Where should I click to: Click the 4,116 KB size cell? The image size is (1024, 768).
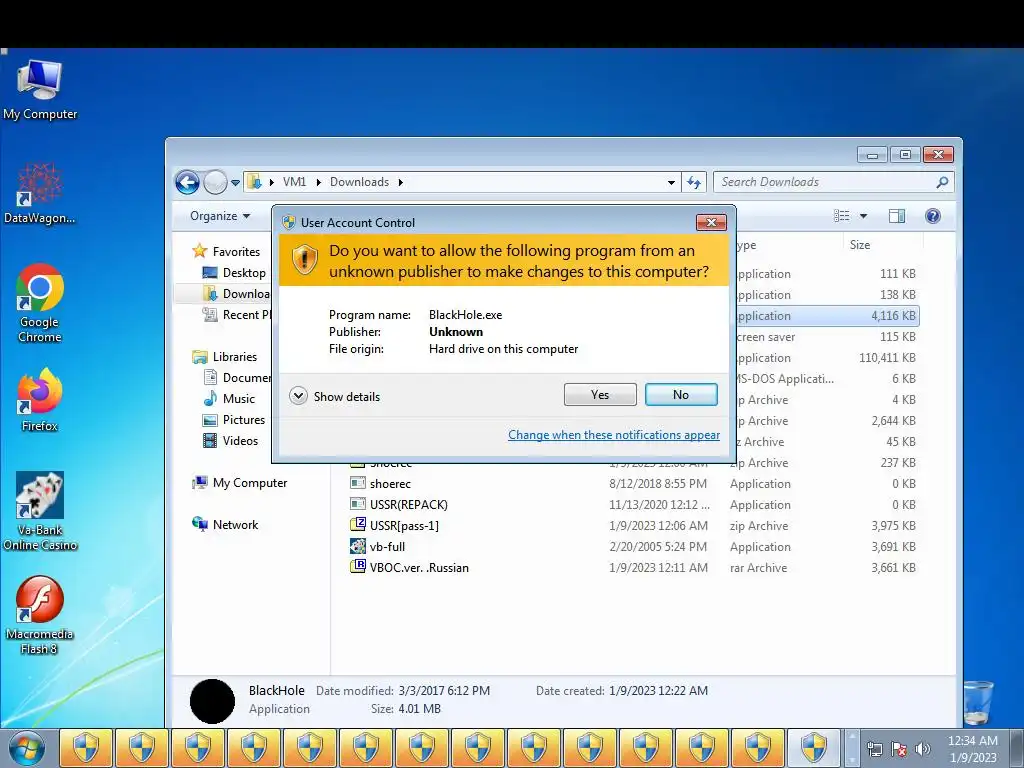click(x=893, y=315)
